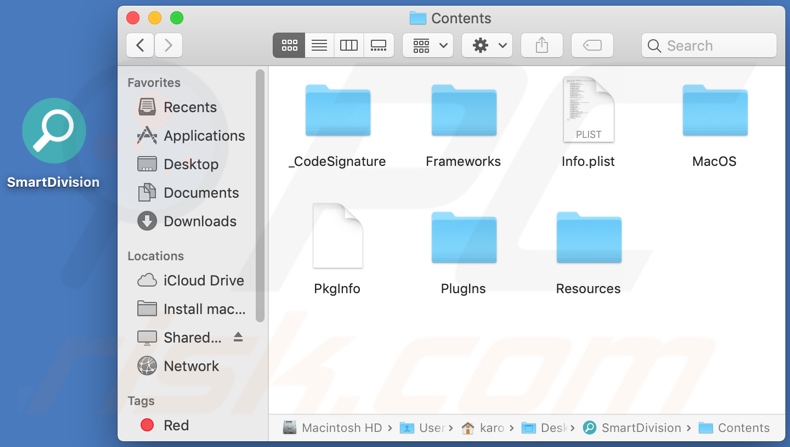This screenshot has width=790, height=447.
Task: Click the Desktop folder in path bar
Action: (x=544, y=428)
